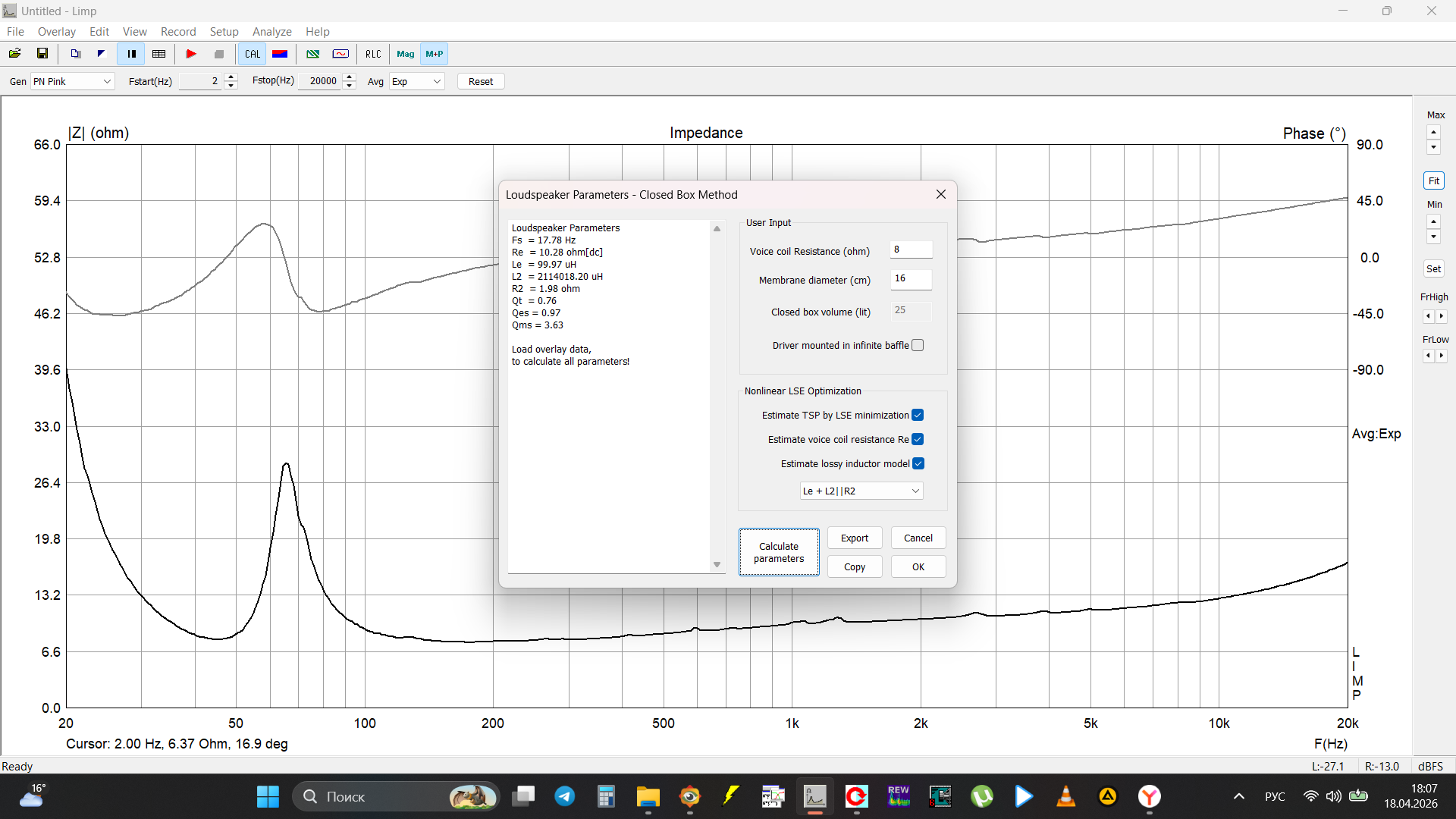This screenshot has width=1456, height=819.
Task: Start recording with the red play icon
Action: 191,54
